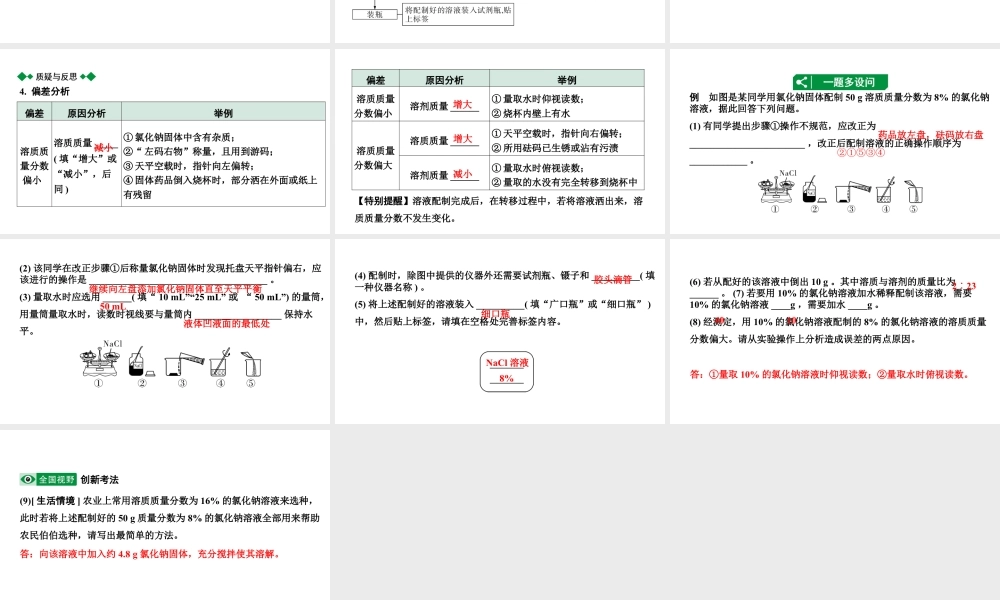
Task: Click the transfer-to-bottle icon ⑤
Action: tap(912, 189)
